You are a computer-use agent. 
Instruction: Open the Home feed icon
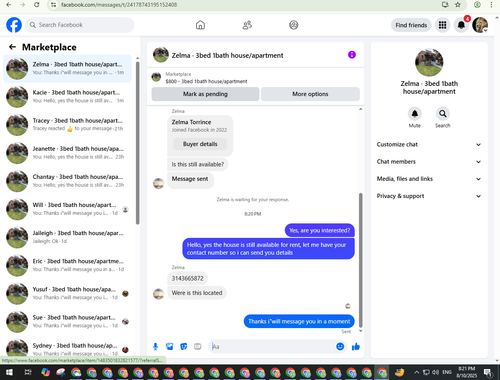coord(200,25)
